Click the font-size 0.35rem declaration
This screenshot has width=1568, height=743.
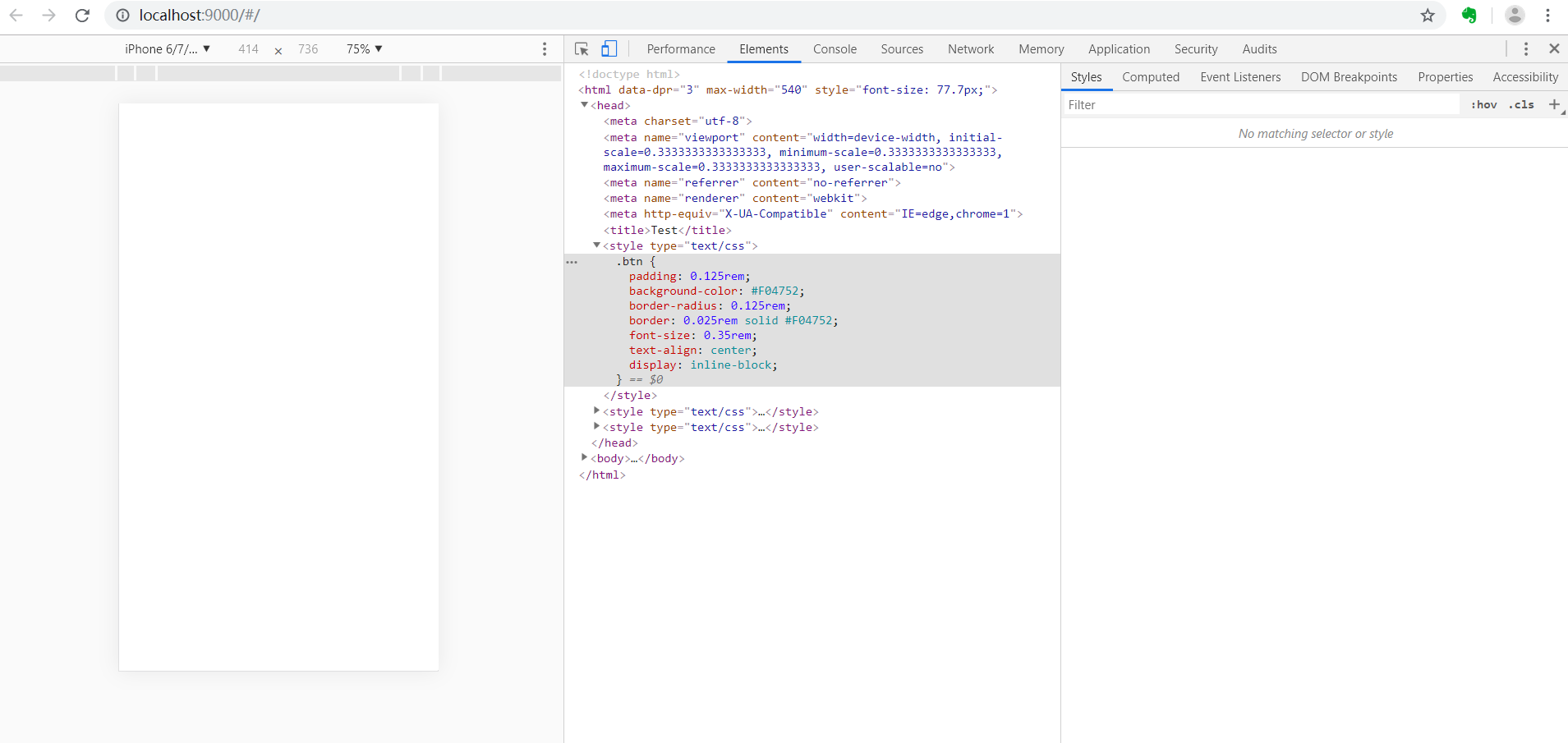693,335
